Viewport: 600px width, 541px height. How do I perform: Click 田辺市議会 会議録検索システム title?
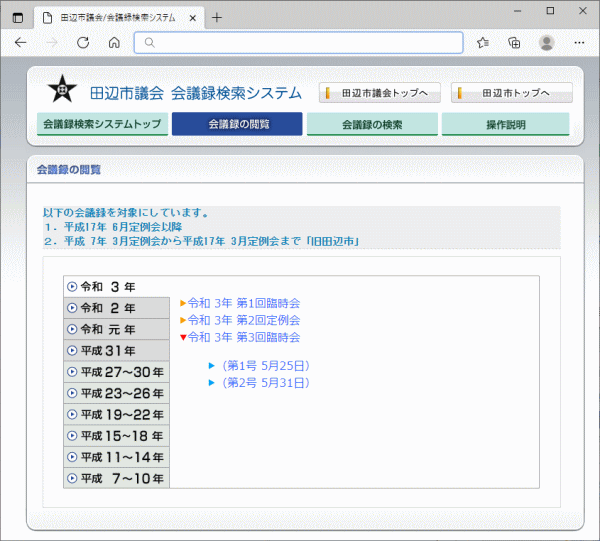(x=196, y=93)
